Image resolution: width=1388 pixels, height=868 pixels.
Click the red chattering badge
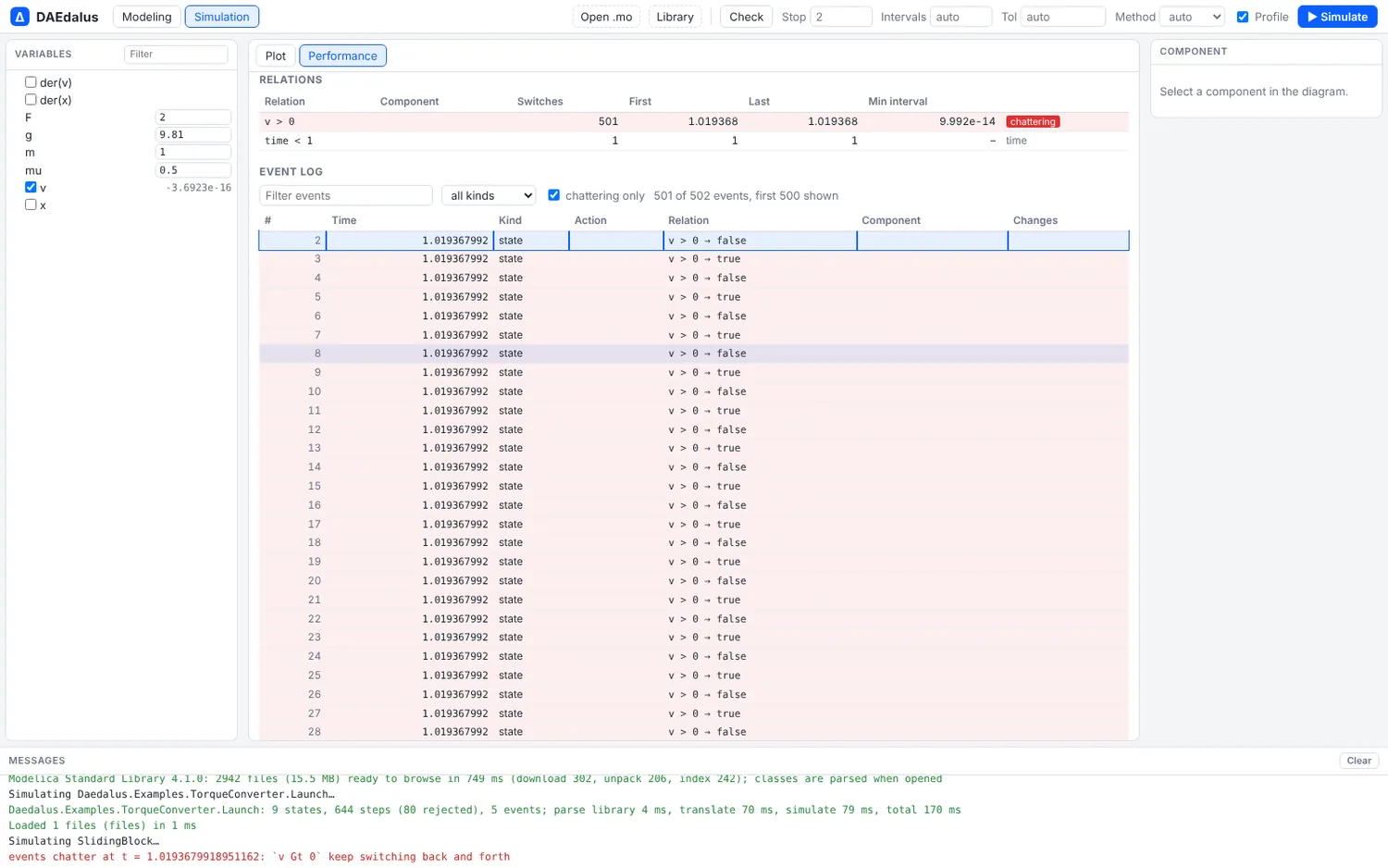coord(1033,121)
